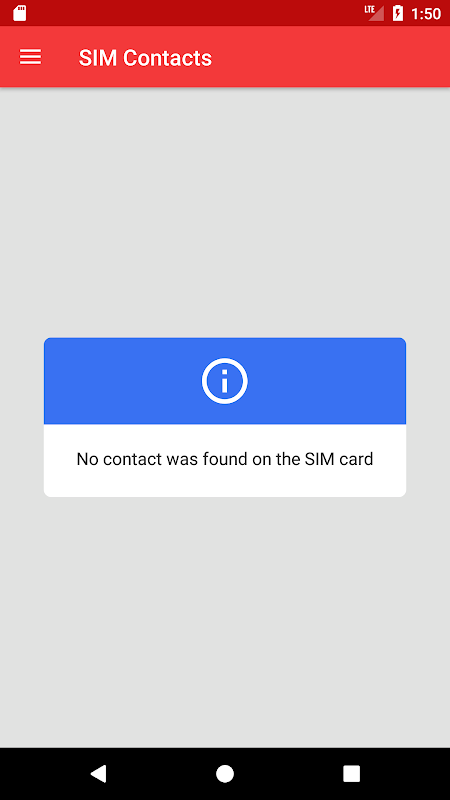Go back with the triangle navigation button
450x800 pixels.
coord(98,773)
